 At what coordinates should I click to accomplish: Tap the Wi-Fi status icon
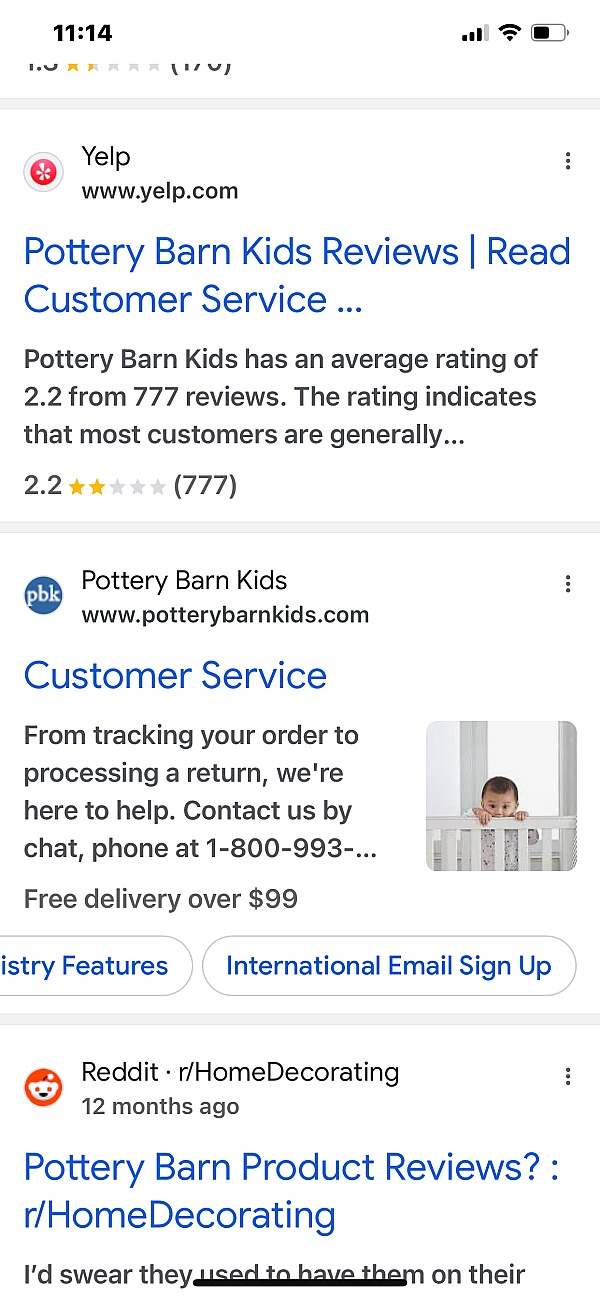tap(510, 33)
